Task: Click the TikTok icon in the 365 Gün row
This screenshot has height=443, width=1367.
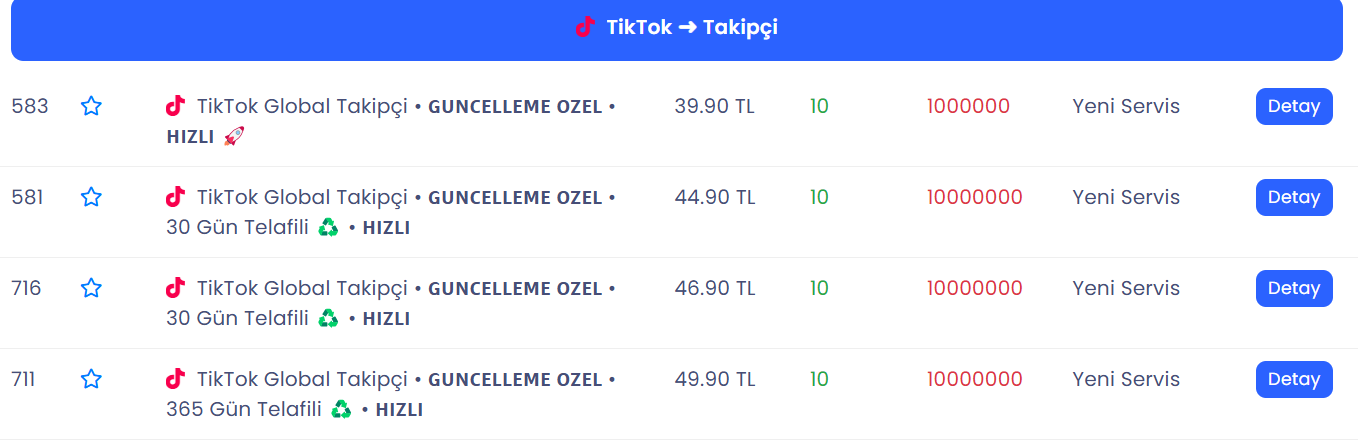Action: coord(176,378)
